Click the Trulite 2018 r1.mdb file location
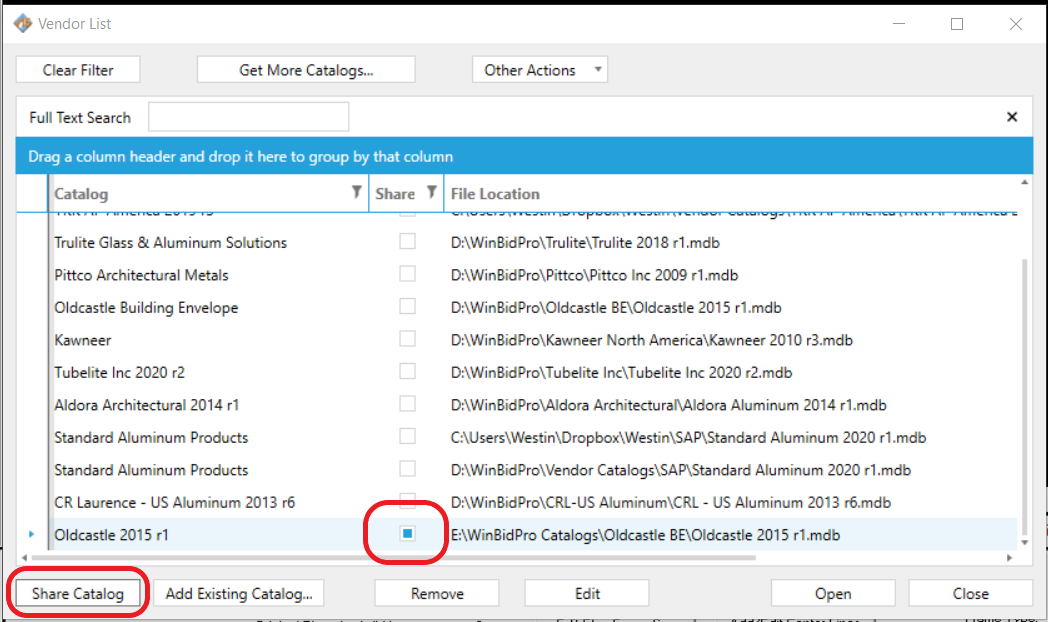1048x622 pixels. pyautogui.click(x=585, y=243)
